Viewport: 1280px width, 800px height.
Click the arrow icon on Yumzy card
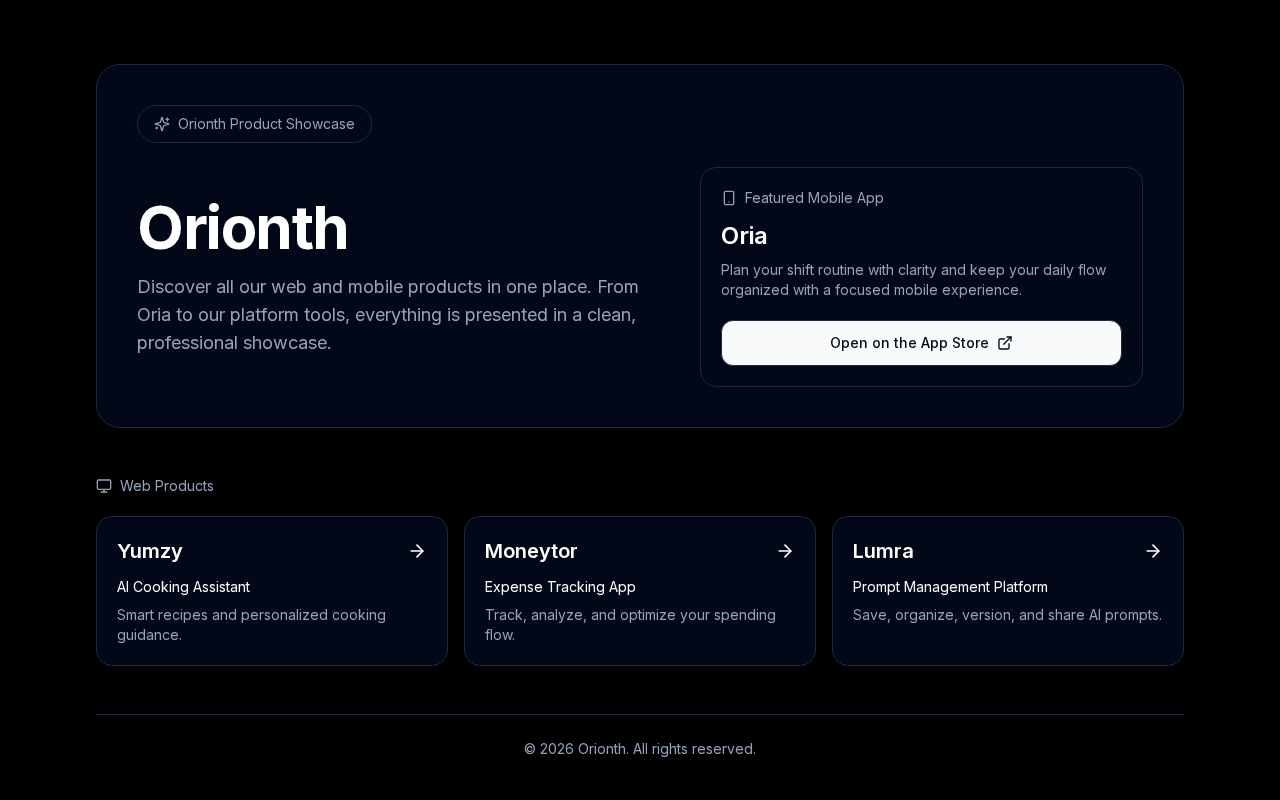point(417,551)
